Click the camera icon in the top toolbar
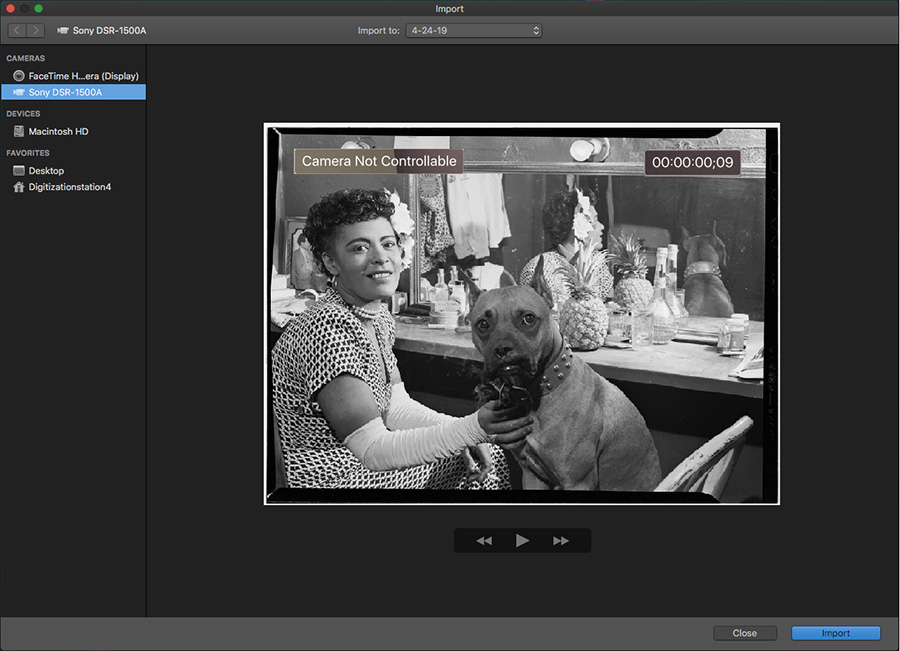 click(63, 31)
